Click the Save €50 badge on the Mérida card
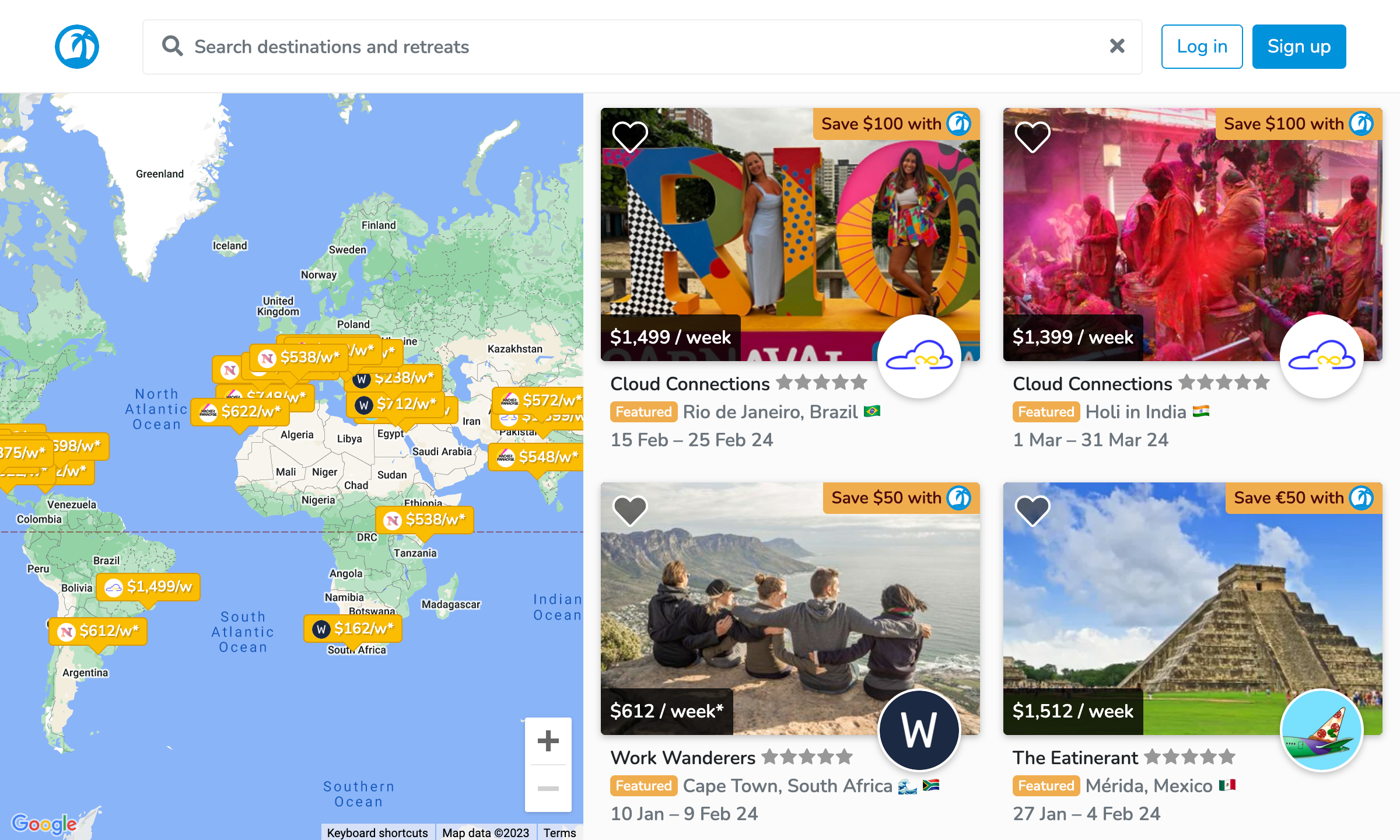Screen dimensions: 1400x840 click(1304, 498)
